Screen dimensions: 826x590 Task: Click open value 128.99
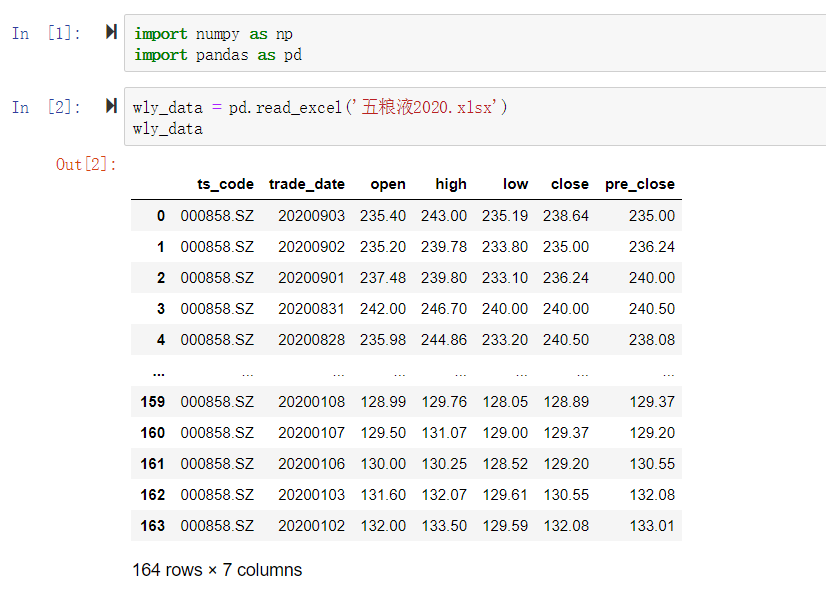click(x=383, y=402)
